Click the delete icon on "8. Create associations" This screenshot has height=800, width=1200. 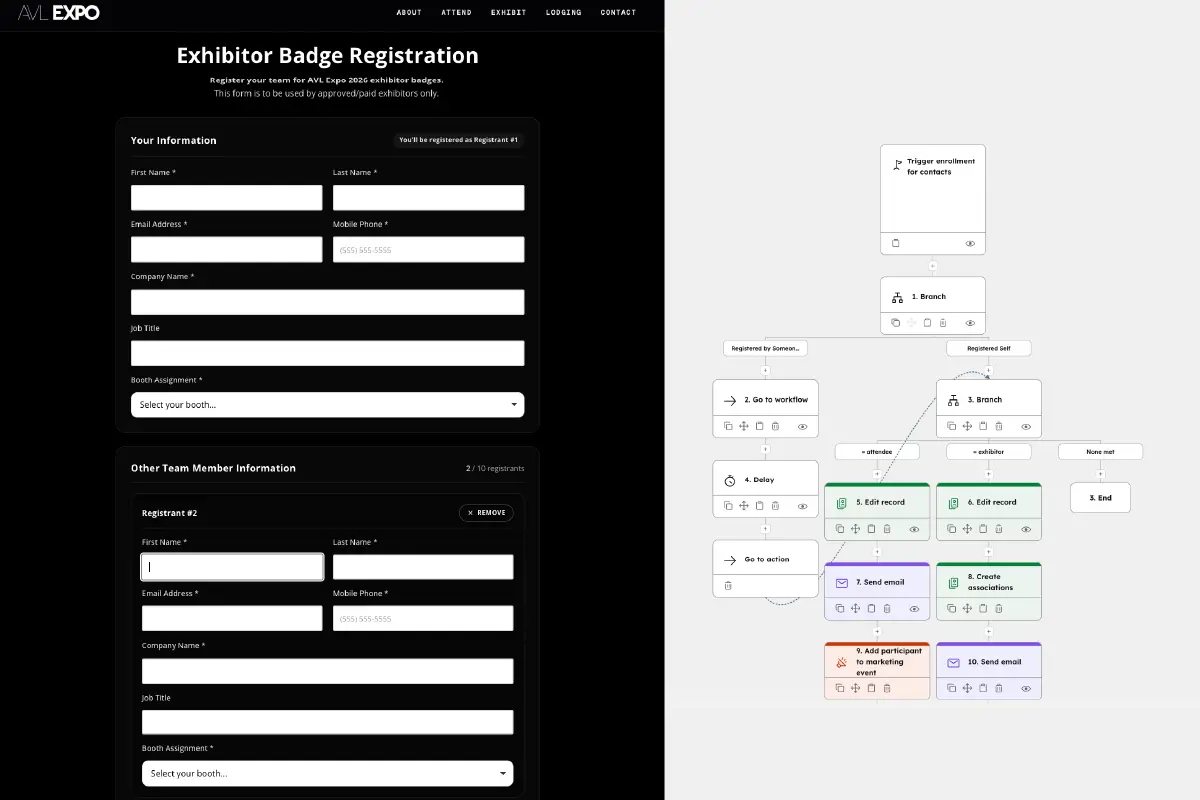coord(999,608)
